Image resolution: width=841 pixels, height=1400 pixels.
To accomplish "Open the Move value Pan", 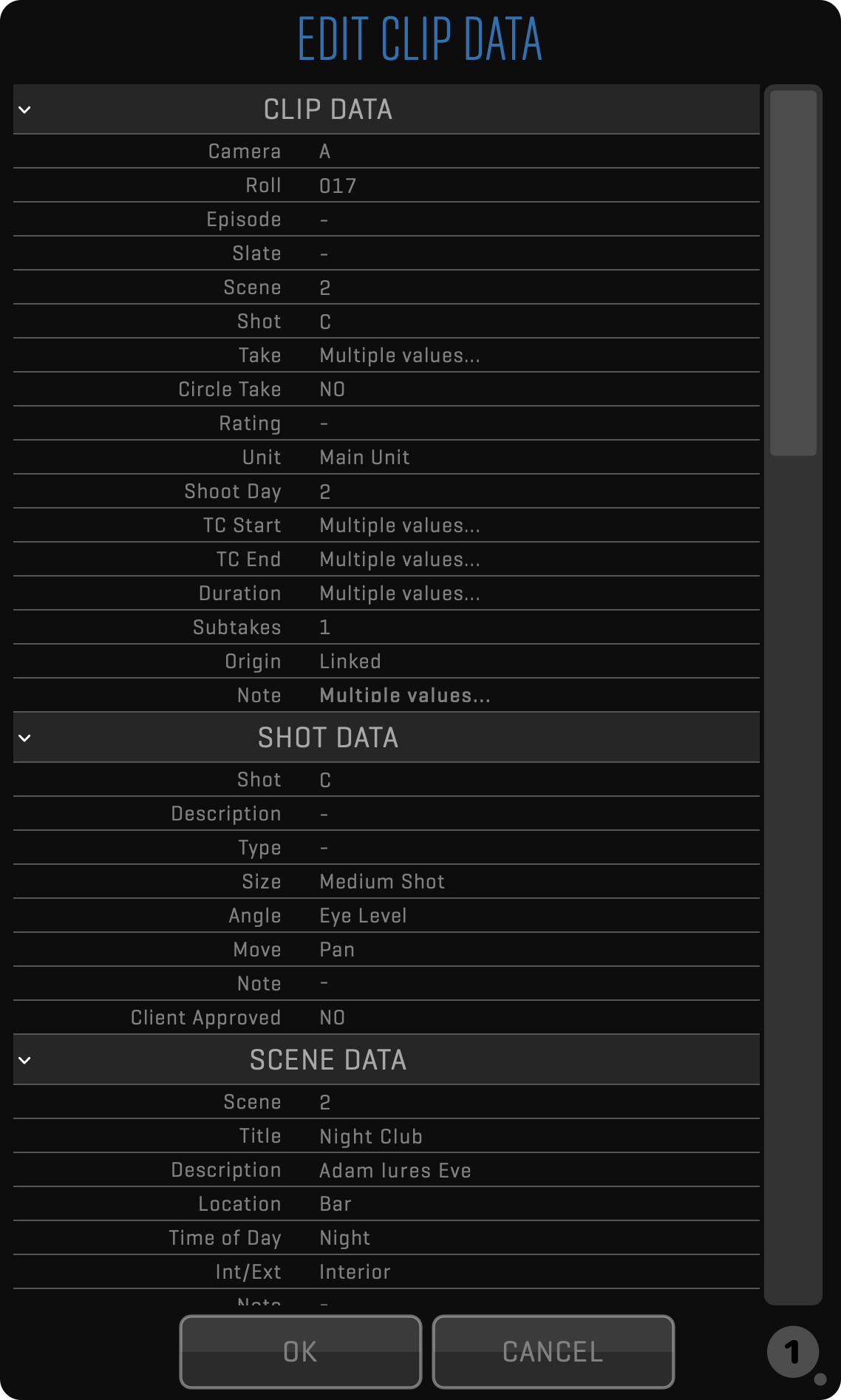I will coord(337,950).
